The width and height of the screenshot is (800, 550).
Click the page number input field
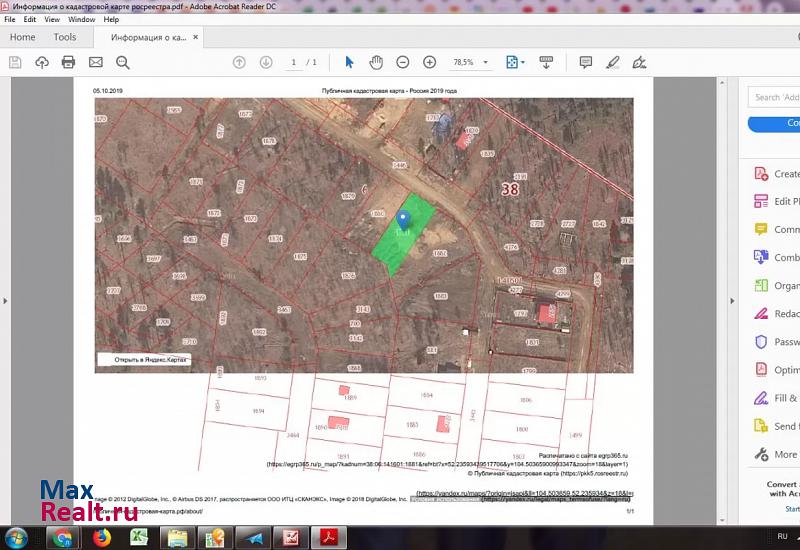click(293, 62)
